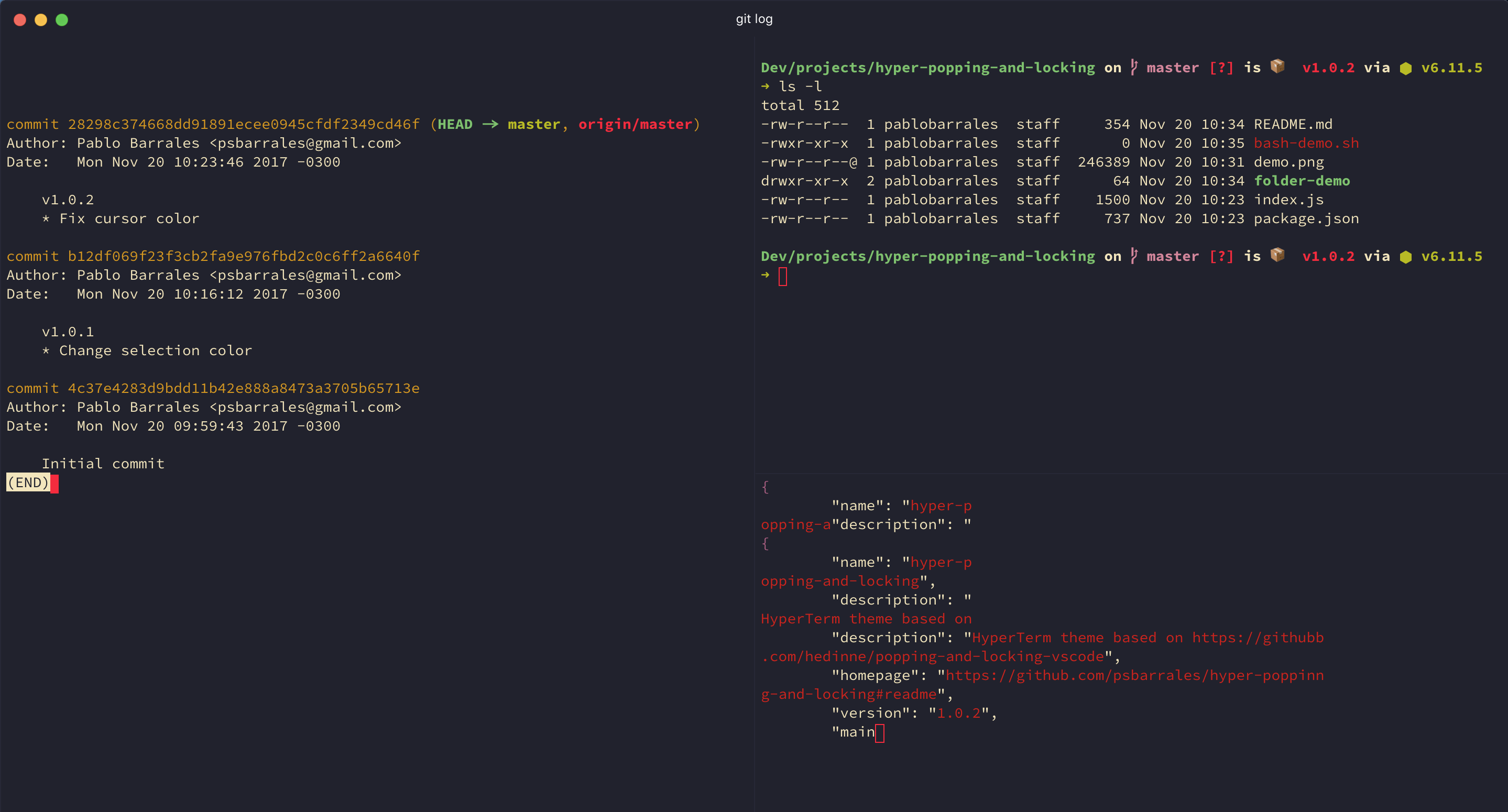Click the HEAD arrow pointing to master
Image resolution: width=1508 pixels, height=812 pixels.
[490, 124]
